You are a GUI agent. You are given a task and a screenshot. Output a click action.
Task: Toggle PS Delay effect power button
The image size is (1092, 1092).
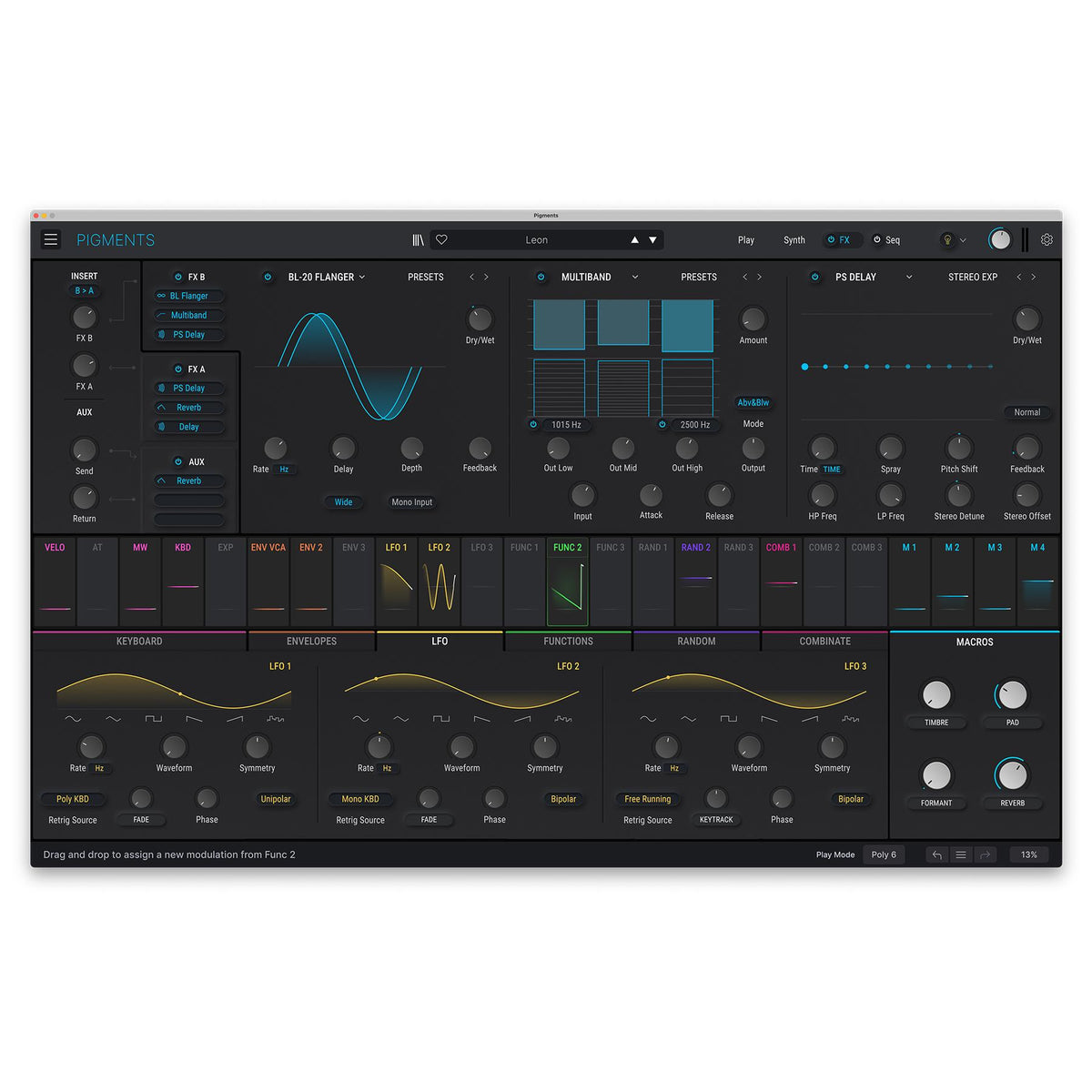point(814,277)
